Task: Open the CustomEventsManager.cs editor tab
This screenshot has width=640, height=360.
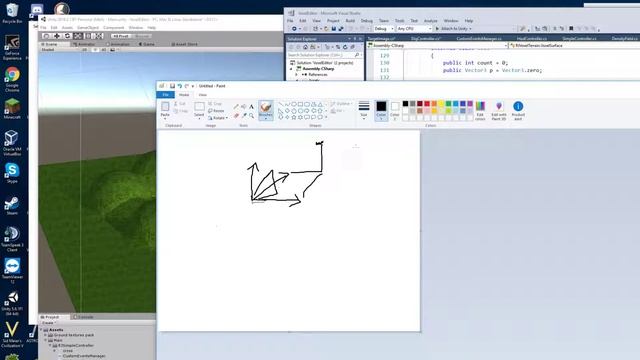Action: tap(479, 38)
